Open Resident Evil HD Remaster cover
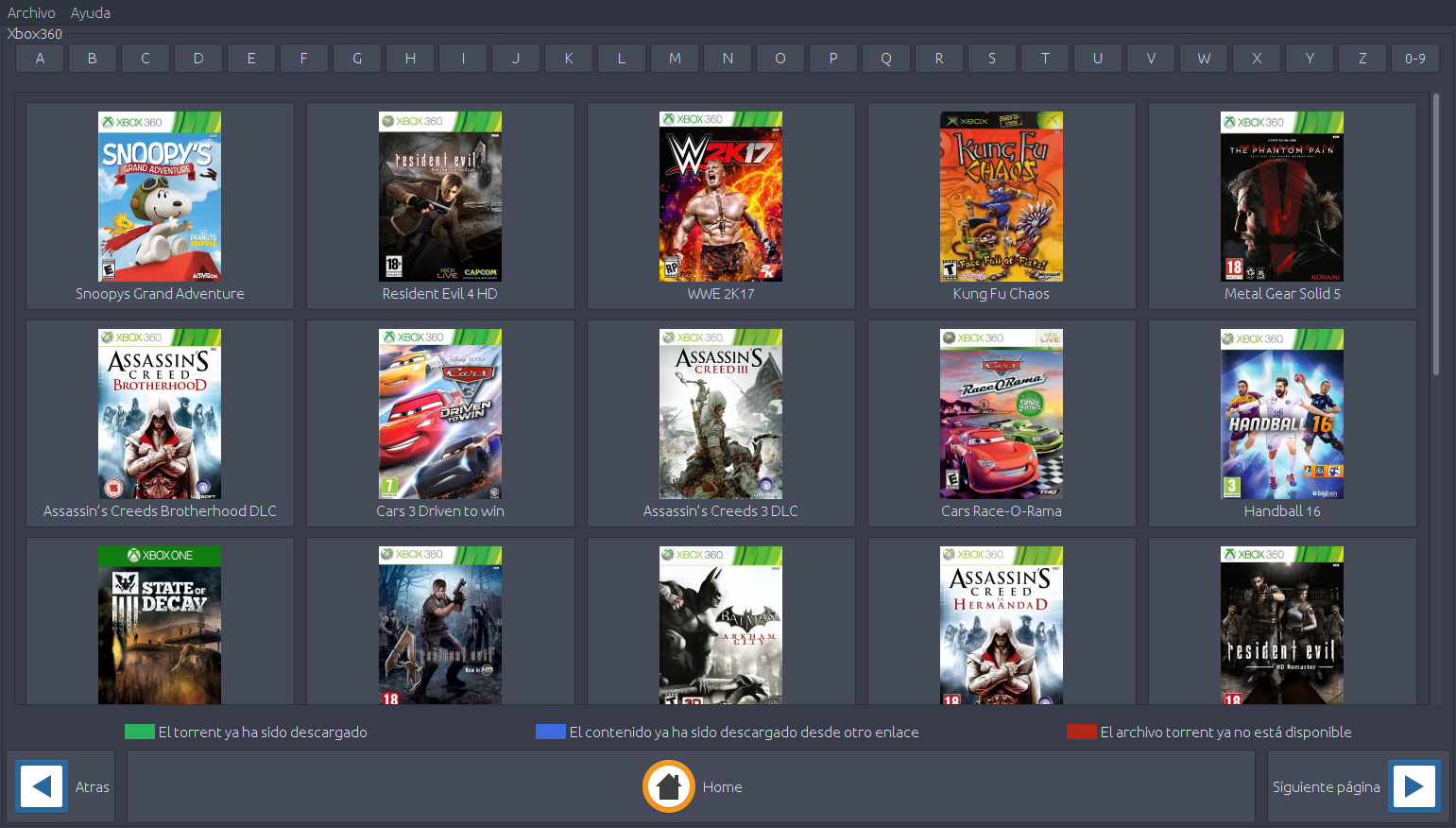 (x=1282, y=625)
